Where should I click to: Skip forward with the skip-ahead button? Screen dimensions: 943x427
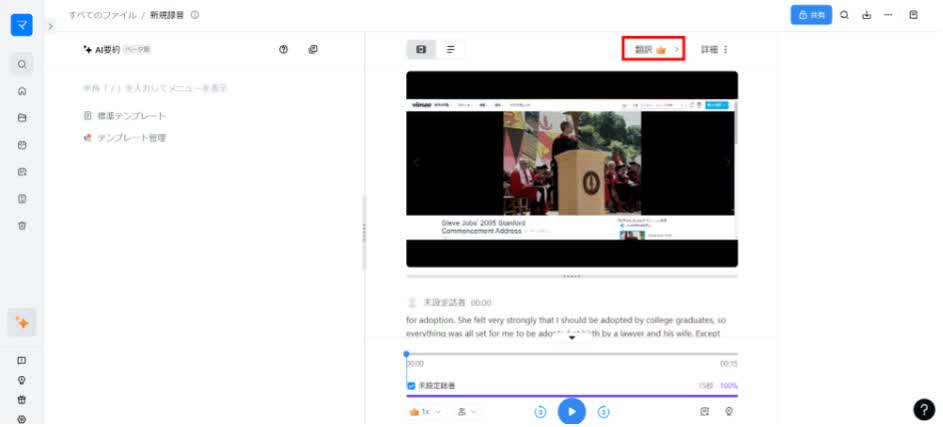point(604,412)
